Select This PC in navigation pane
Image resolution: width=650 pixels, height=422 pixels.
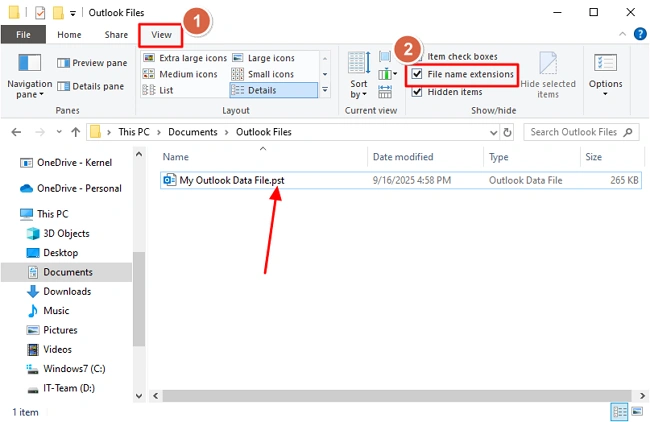point(44,214)
